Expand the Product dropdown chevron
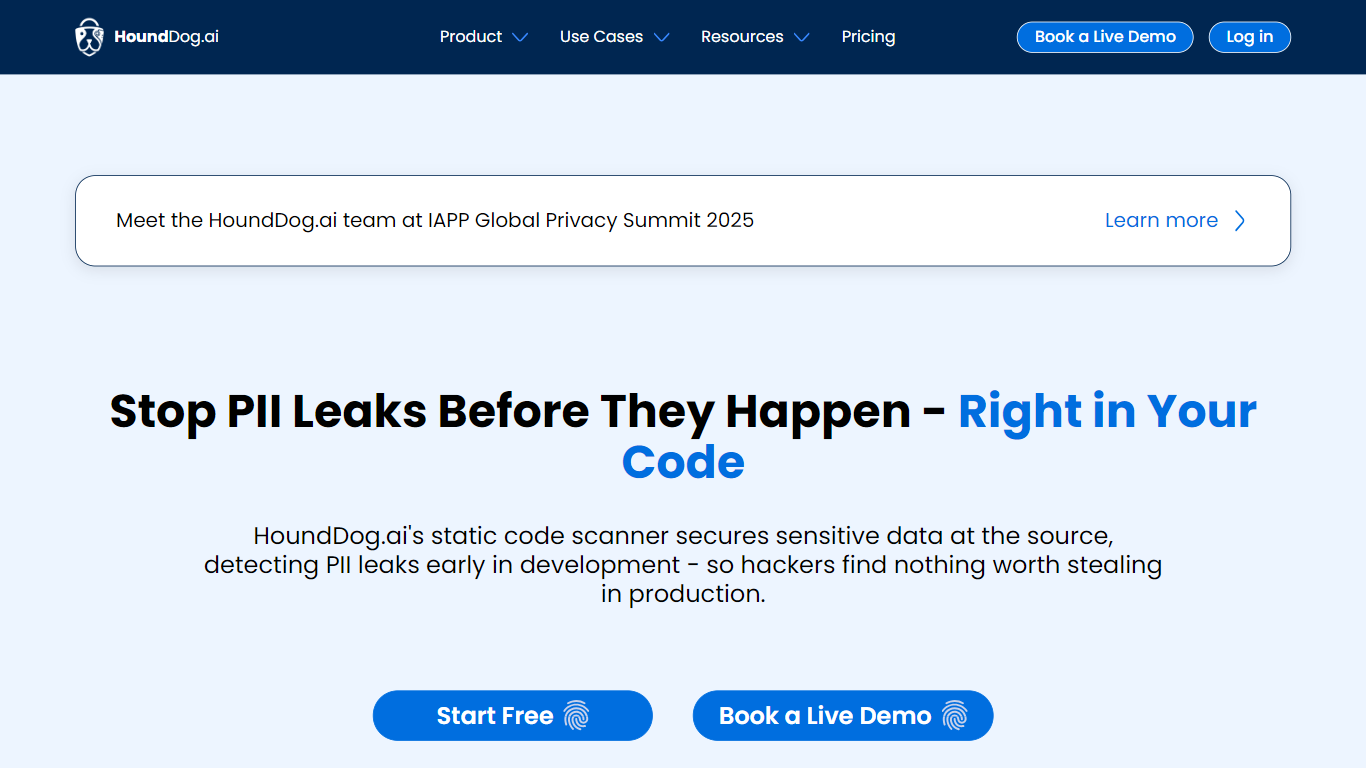Image resolution: width=1366 pixels, height=768 pixels. (x=520, y=37)
